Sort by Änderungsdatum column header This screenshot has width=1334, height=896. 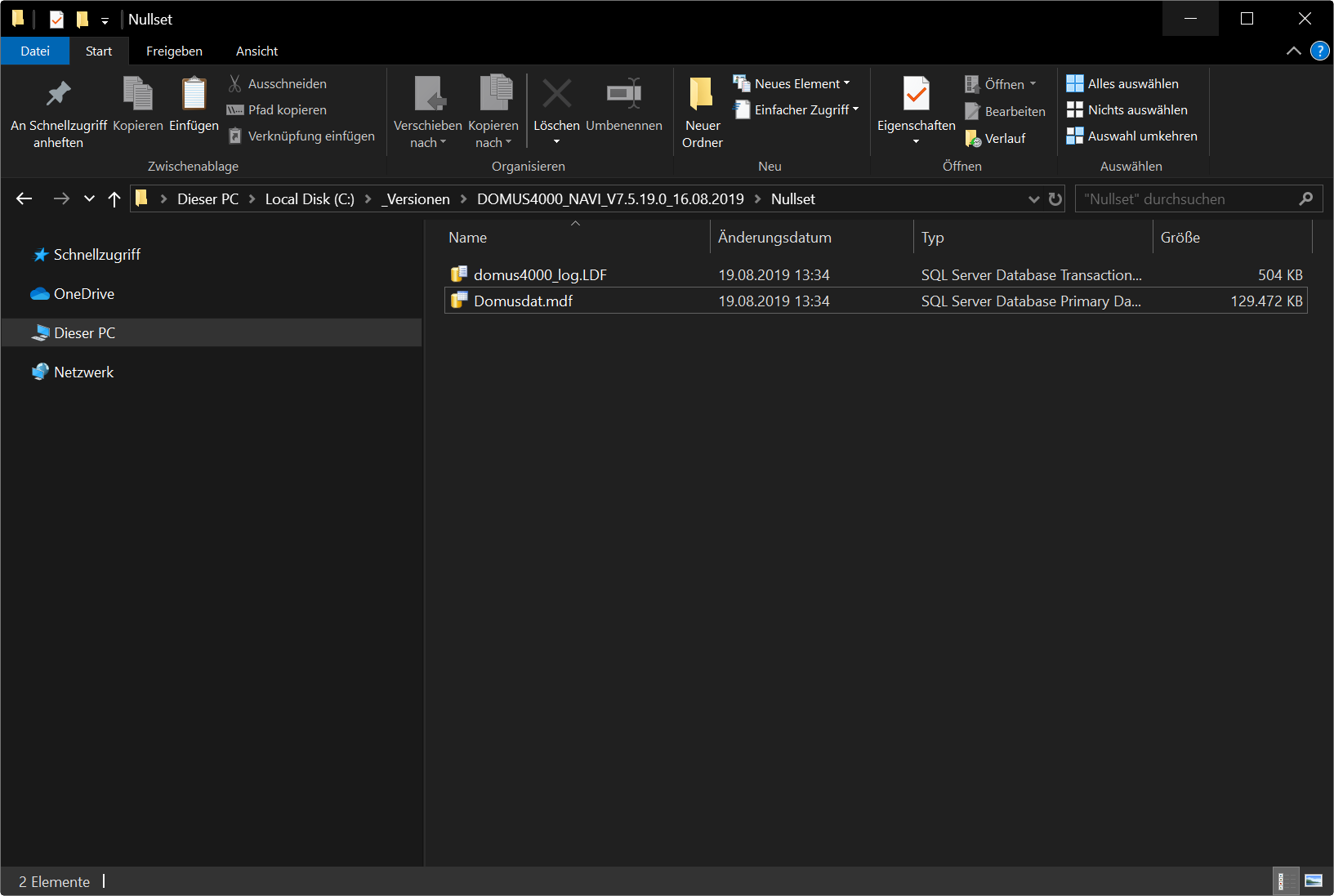(x=811, y=238)
